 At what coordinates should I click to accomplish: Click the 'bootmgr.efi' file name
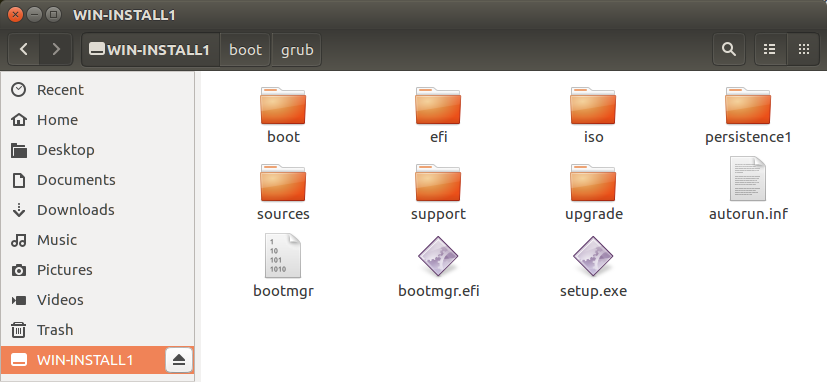tap(438, 291)
